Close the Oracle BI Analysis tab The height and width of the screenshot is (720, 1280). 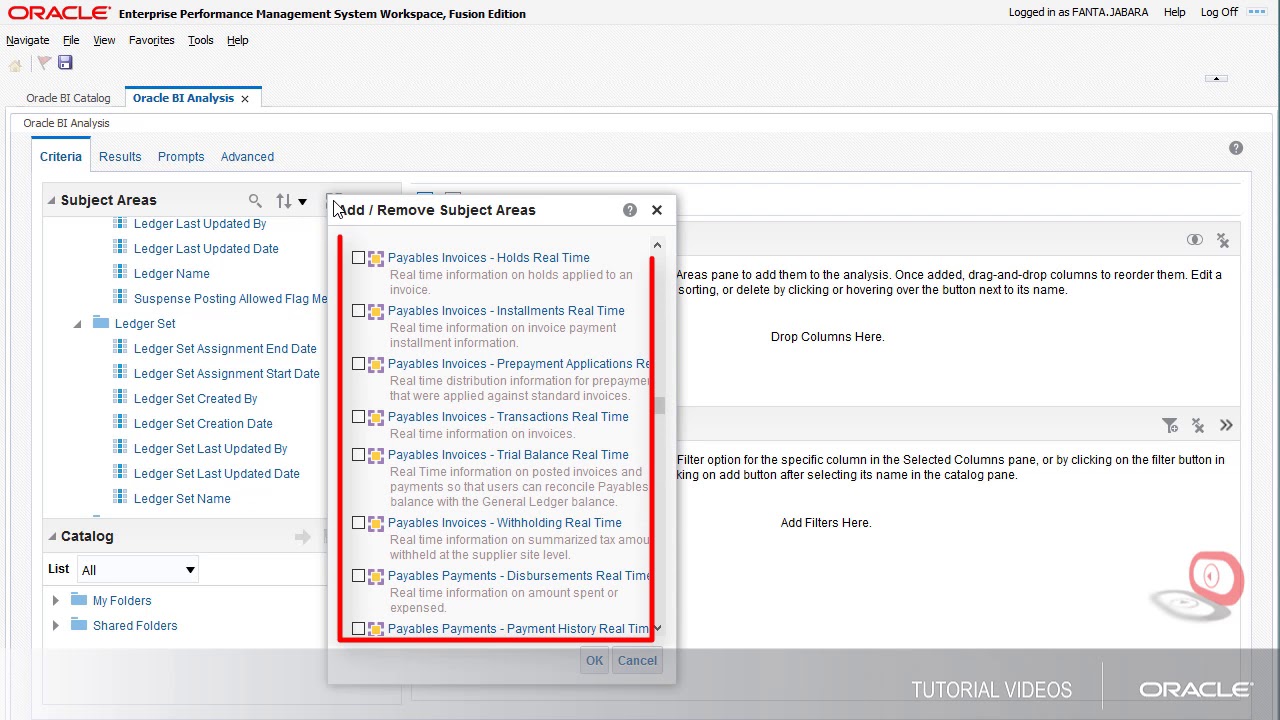point(244,99)
